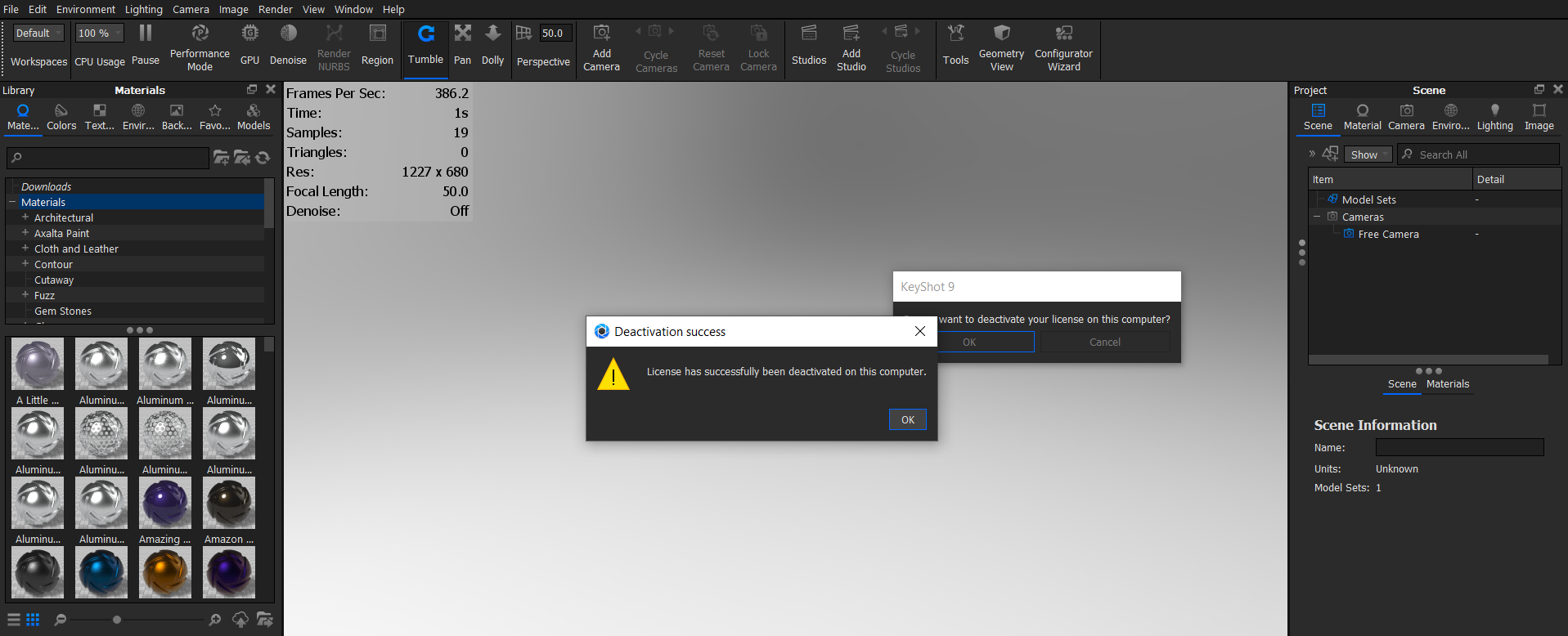Switch library to grid view
The width and height of the screenshot is (1568, 636).
(x=33, y=620)
